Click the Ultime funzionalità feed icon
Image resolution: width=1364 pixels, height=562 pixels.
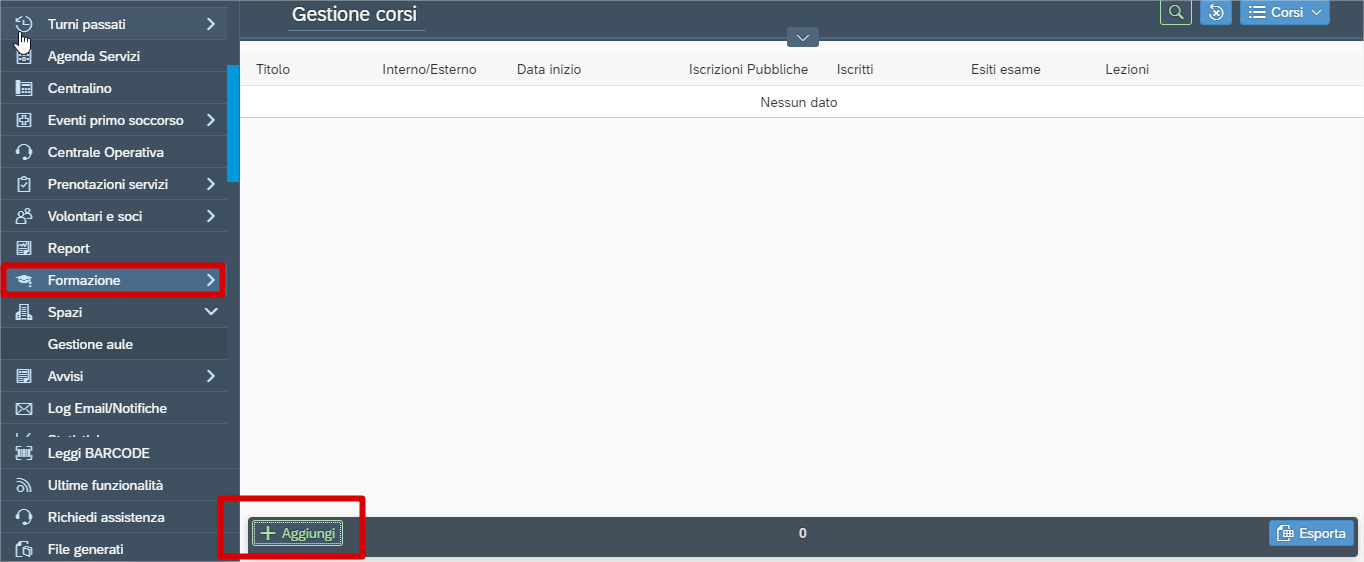coord(25,485)
